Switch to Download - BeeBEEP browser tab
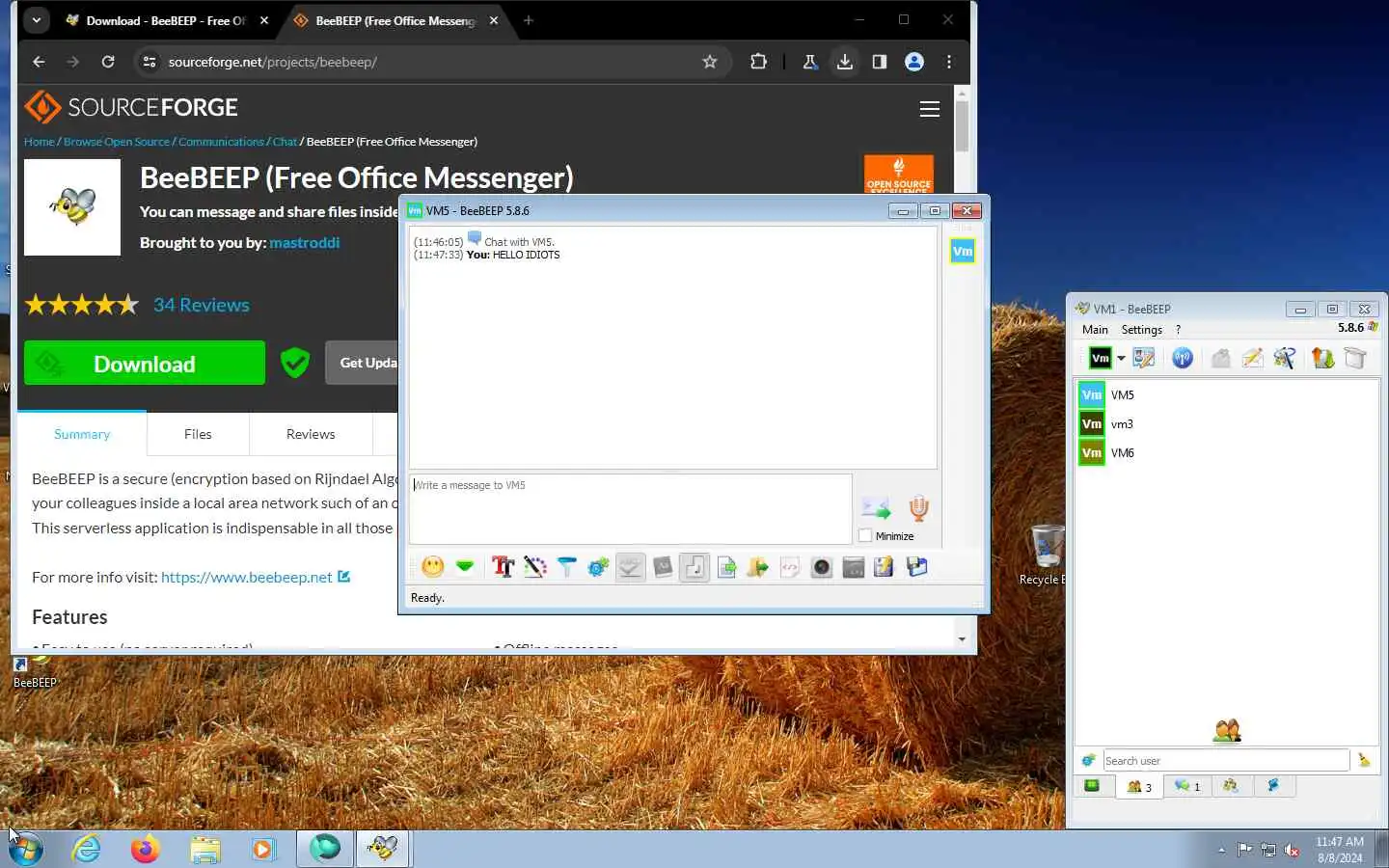This screenshot has width=1389, height=868. [166, 20]
